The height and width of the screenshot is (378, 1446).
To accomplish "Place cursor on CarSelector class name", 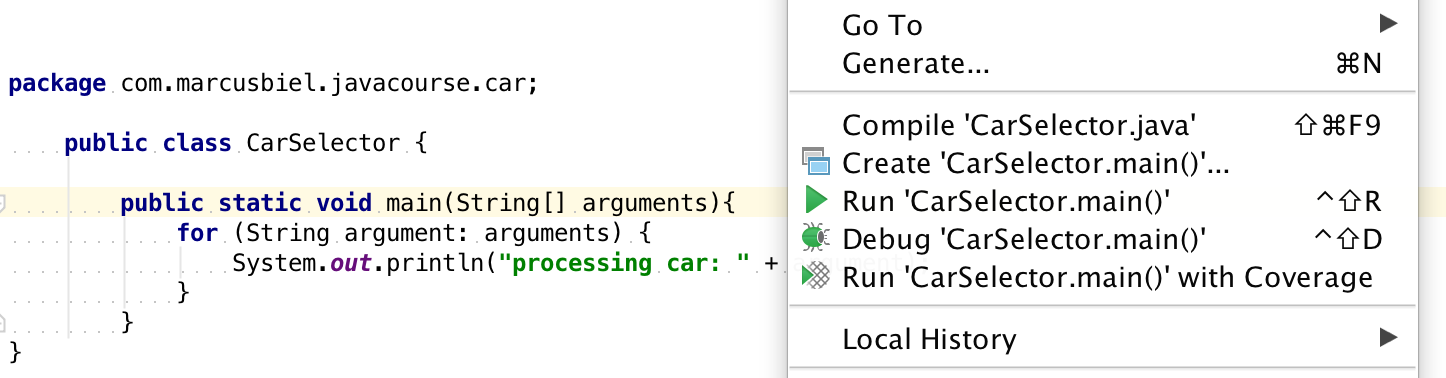I will pyautogui.click(x=322, y=144).
